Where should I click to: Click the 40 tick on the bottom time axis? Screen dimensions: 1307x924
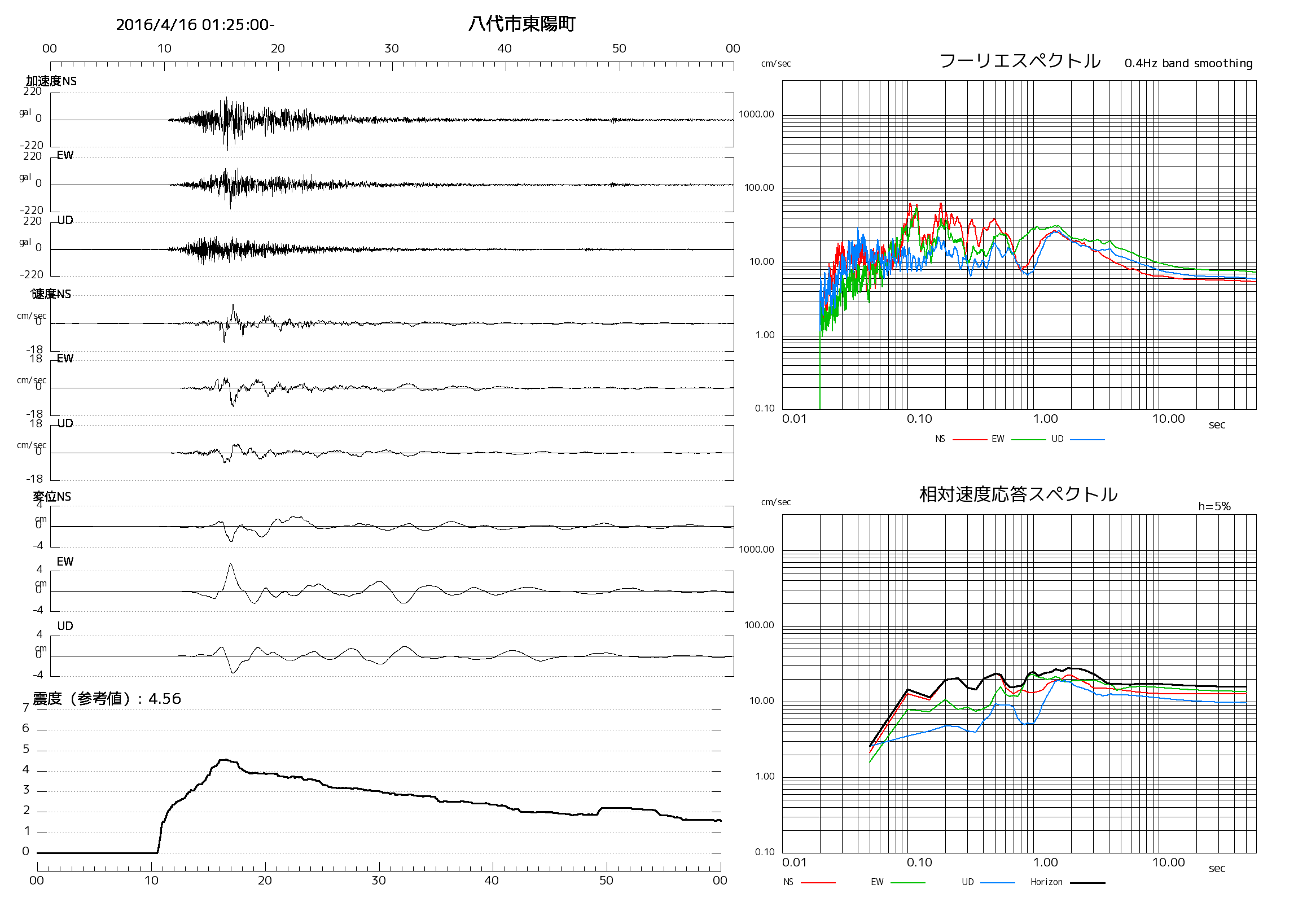(492, 880)
